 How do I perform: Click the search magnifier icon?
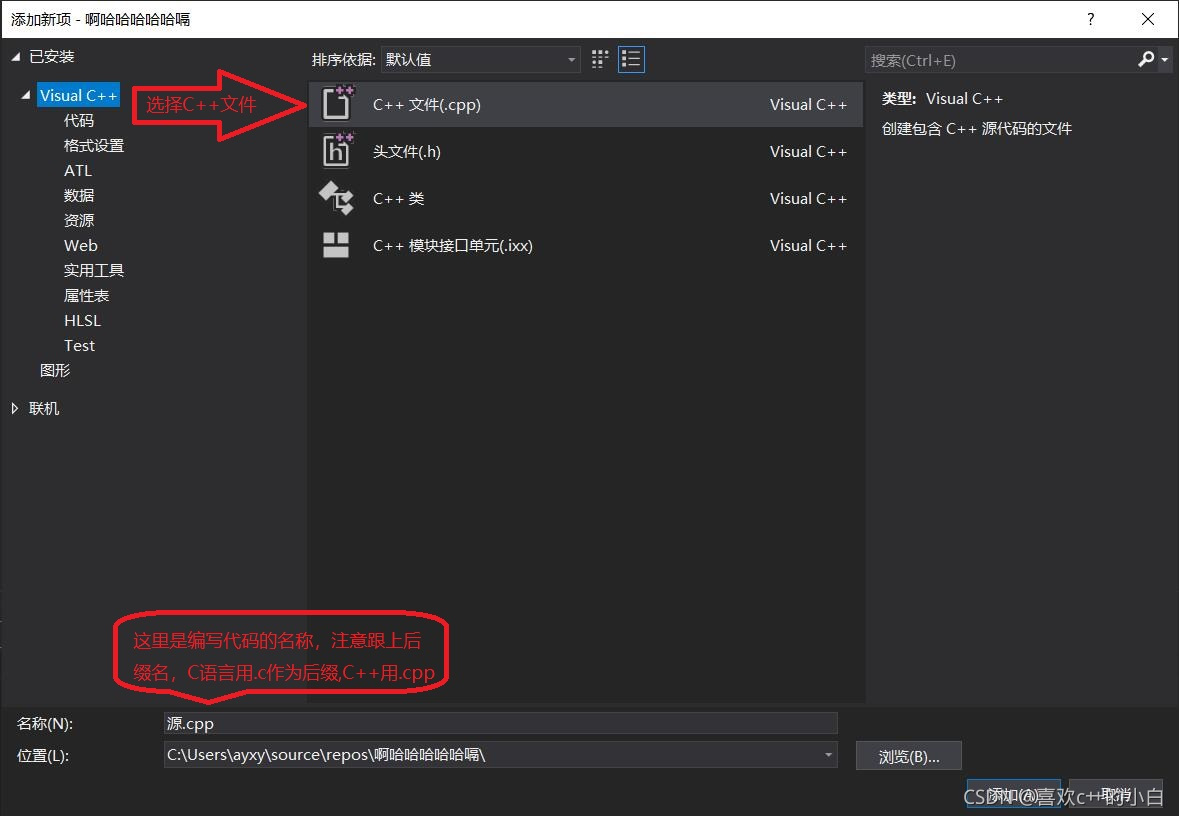(1146, 59)
